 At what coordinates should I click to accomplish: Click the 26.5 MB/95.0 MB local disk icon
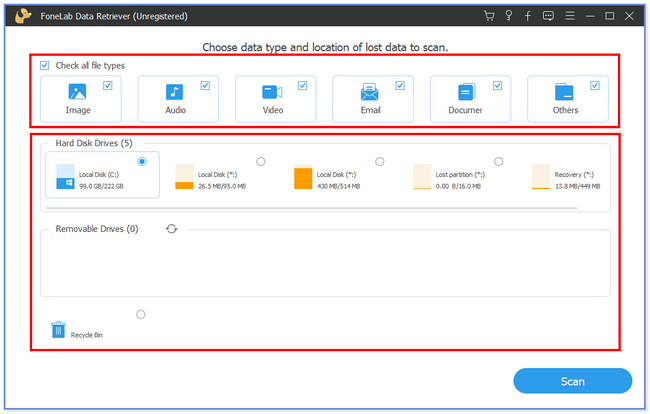[184, 177]
